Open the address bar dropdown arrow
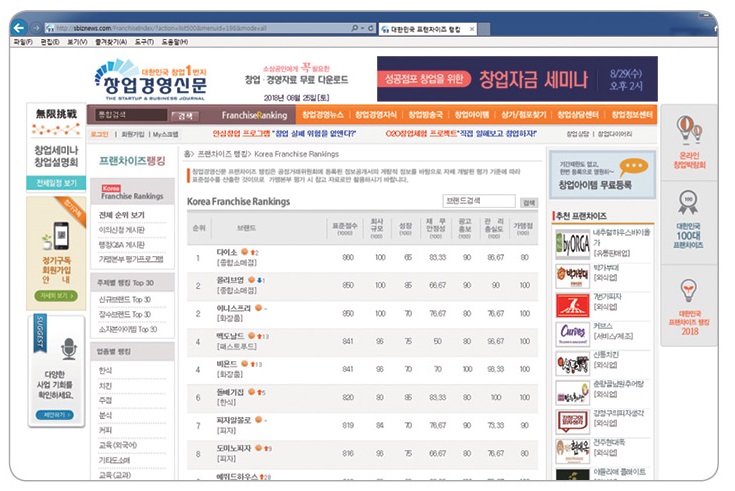Screen dimensions: 735x491 click(x=362, y=28)
